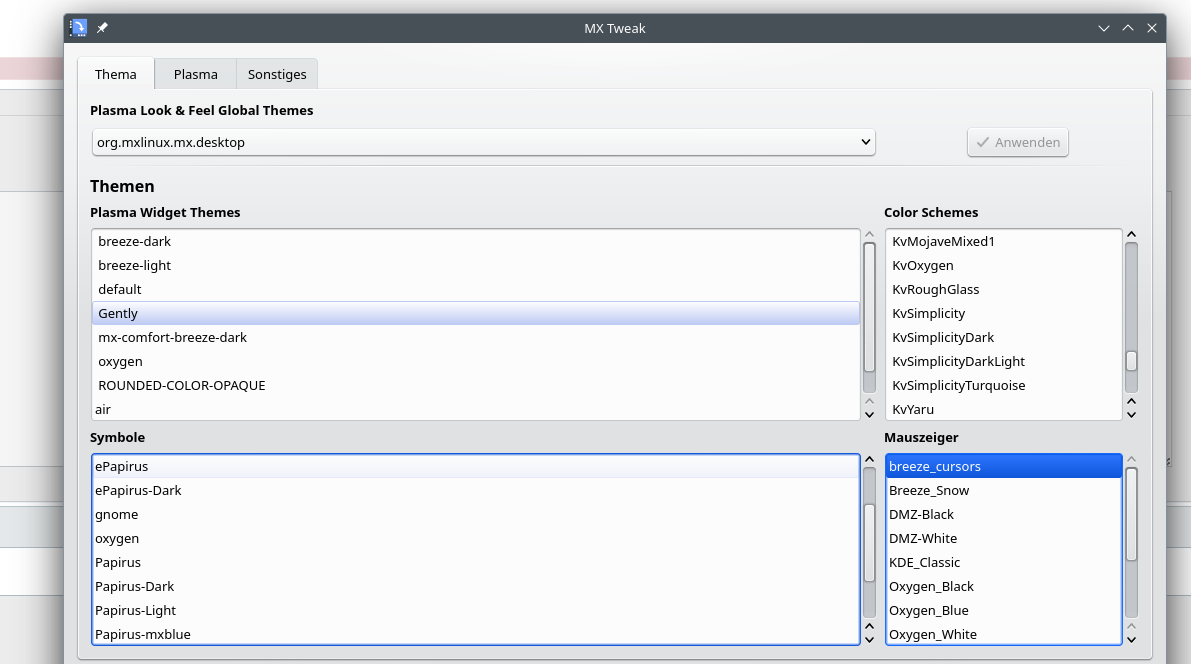This screenshot has height=664, width=1191.
Task: Minimize the MX Tweak window
Action: point(1104,28)
